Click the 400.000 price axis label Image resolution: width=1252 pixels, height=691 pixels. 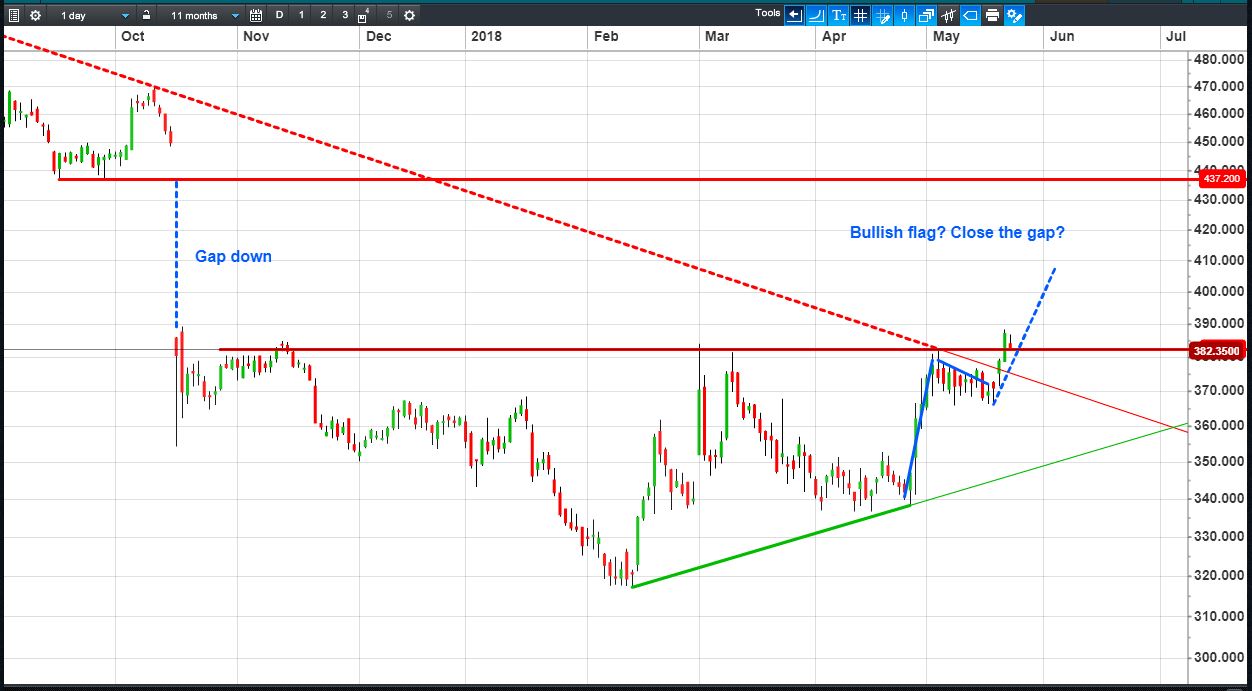[x=1220, y=292]
